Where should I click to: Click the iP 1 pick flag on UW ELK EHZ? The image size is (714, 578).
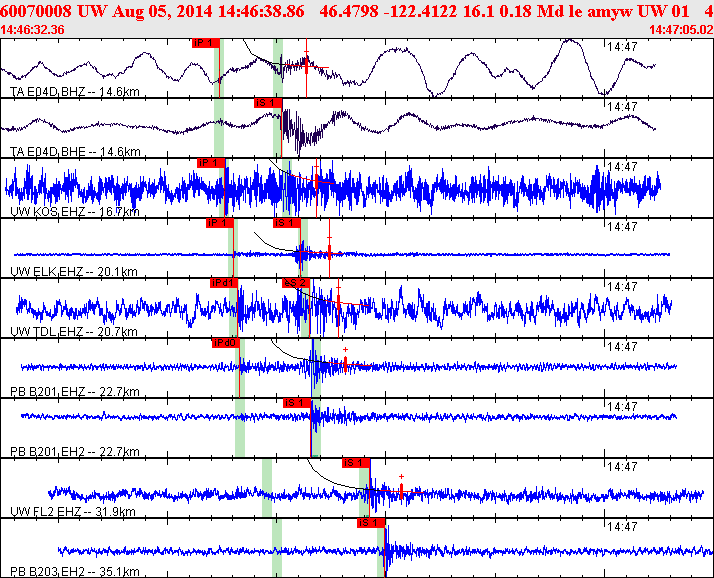coord(219,223)
